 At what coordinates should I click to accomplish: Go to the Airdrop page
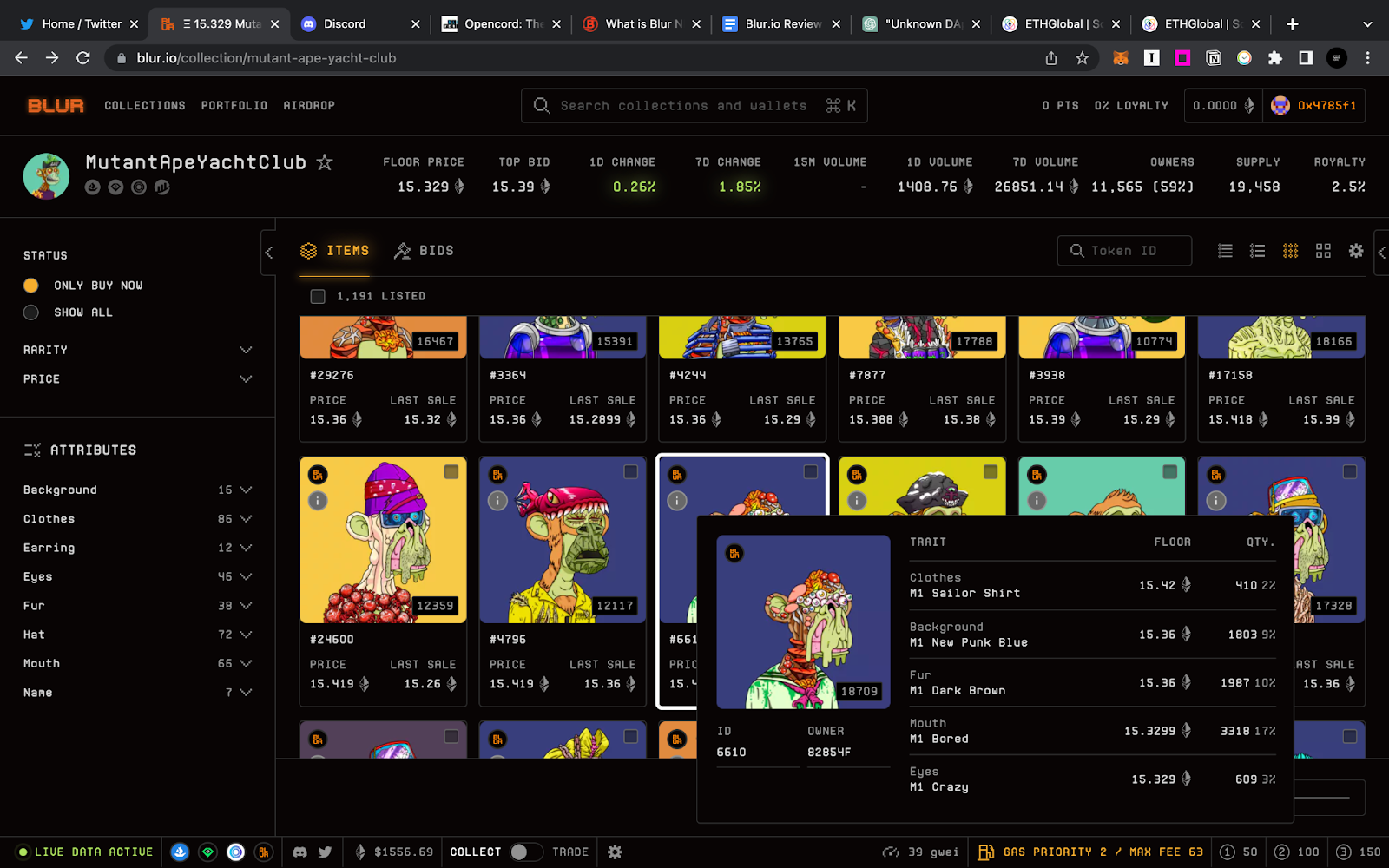tap(309, 106)
